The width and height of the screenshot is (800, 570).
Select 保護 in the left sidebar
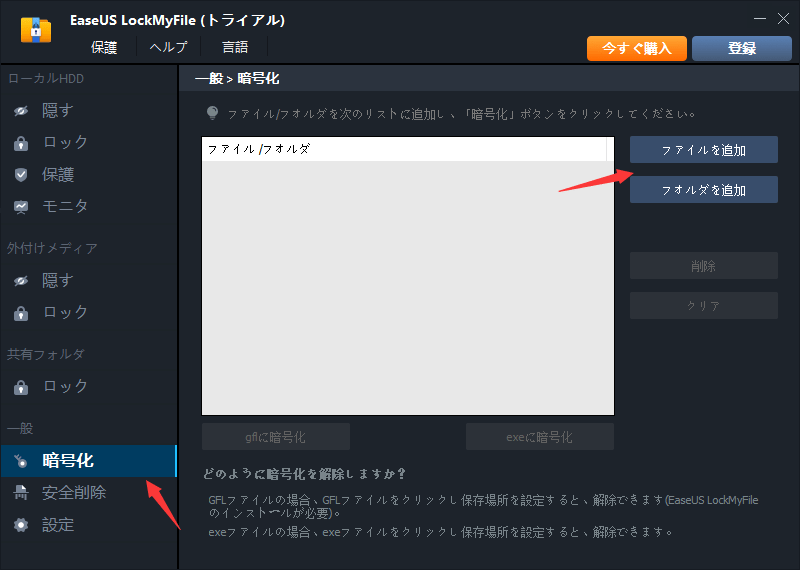[89, 175]
